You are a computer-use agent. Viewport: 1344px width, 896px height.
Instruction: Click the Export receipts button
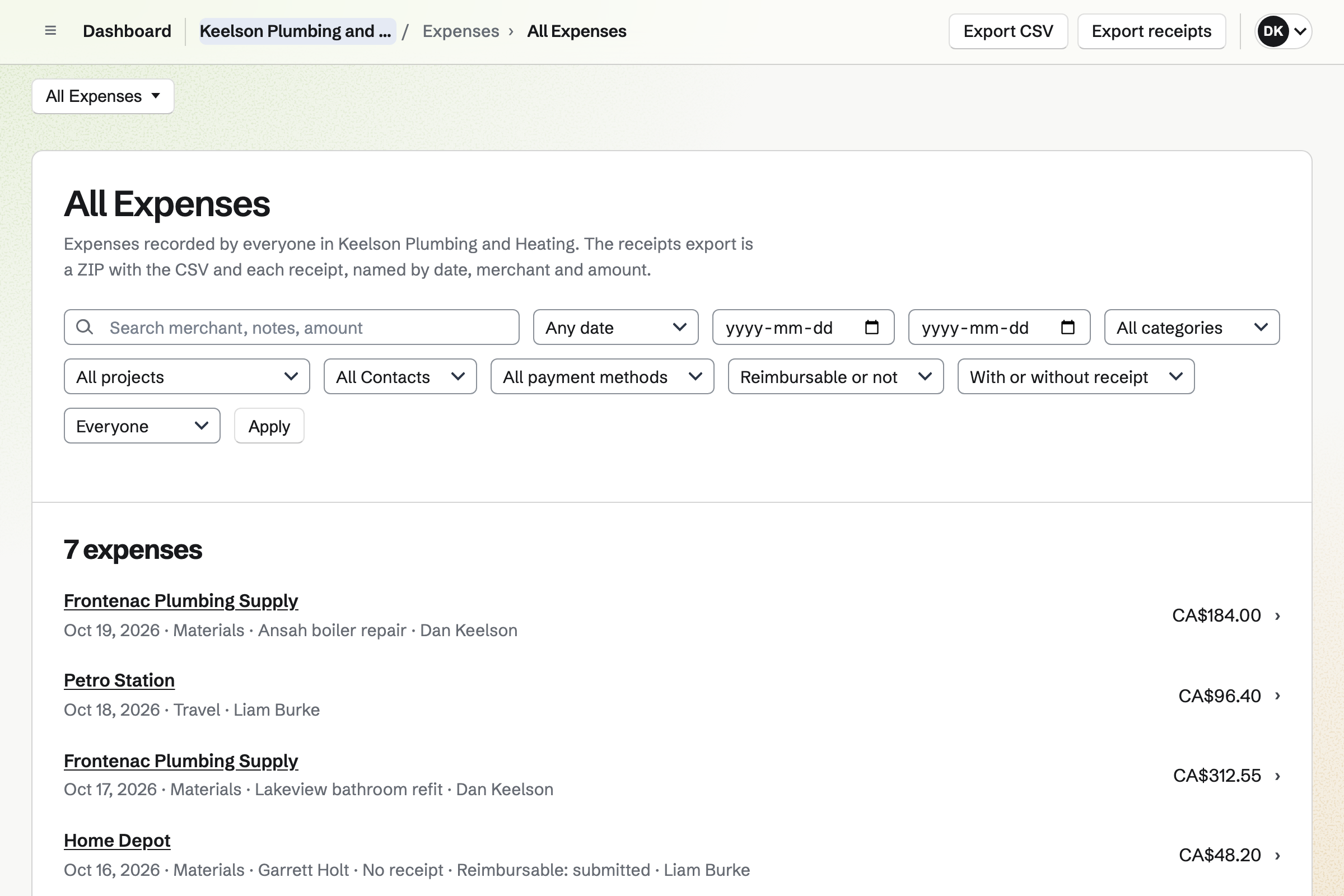pyautogui.click(x=1151, y=31)
